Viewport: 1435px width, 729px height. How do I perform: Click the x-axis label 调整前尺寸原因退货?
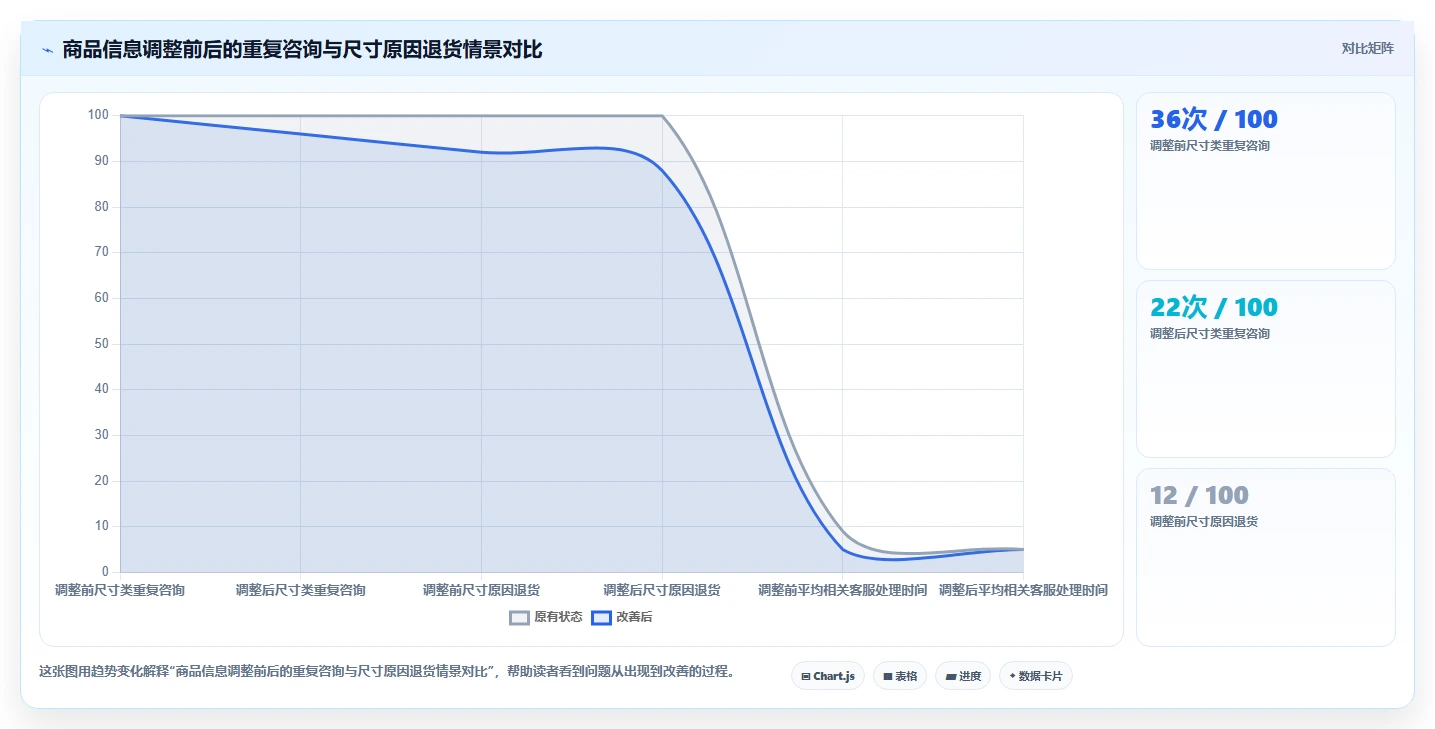pyautogui.click(x=481, y=590)
